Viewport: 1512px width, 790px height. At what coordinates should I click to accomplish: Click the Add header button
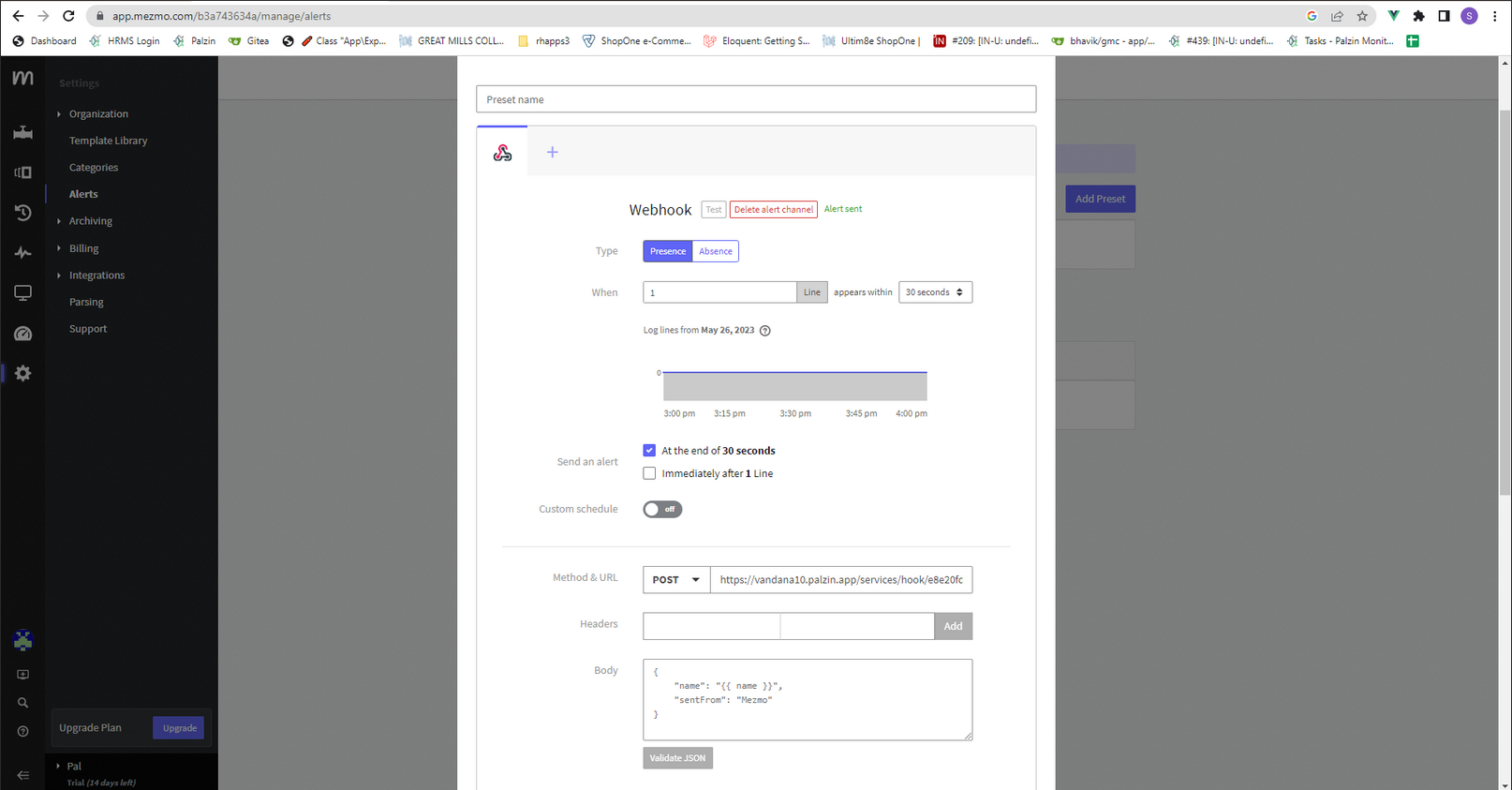click(x=953, y=626)
